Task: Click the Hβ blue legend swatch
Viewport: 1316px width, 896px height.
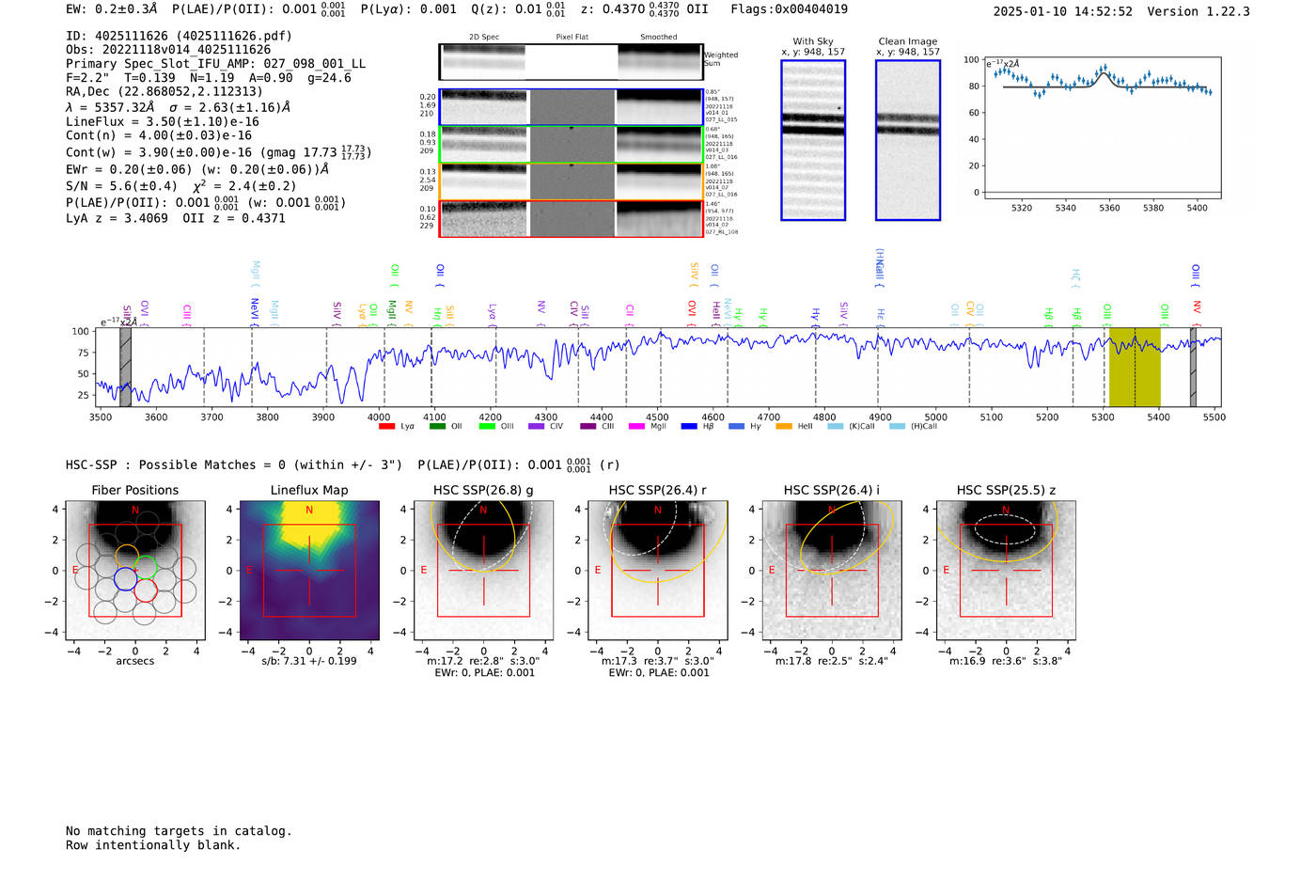Action: pos(689,427)
